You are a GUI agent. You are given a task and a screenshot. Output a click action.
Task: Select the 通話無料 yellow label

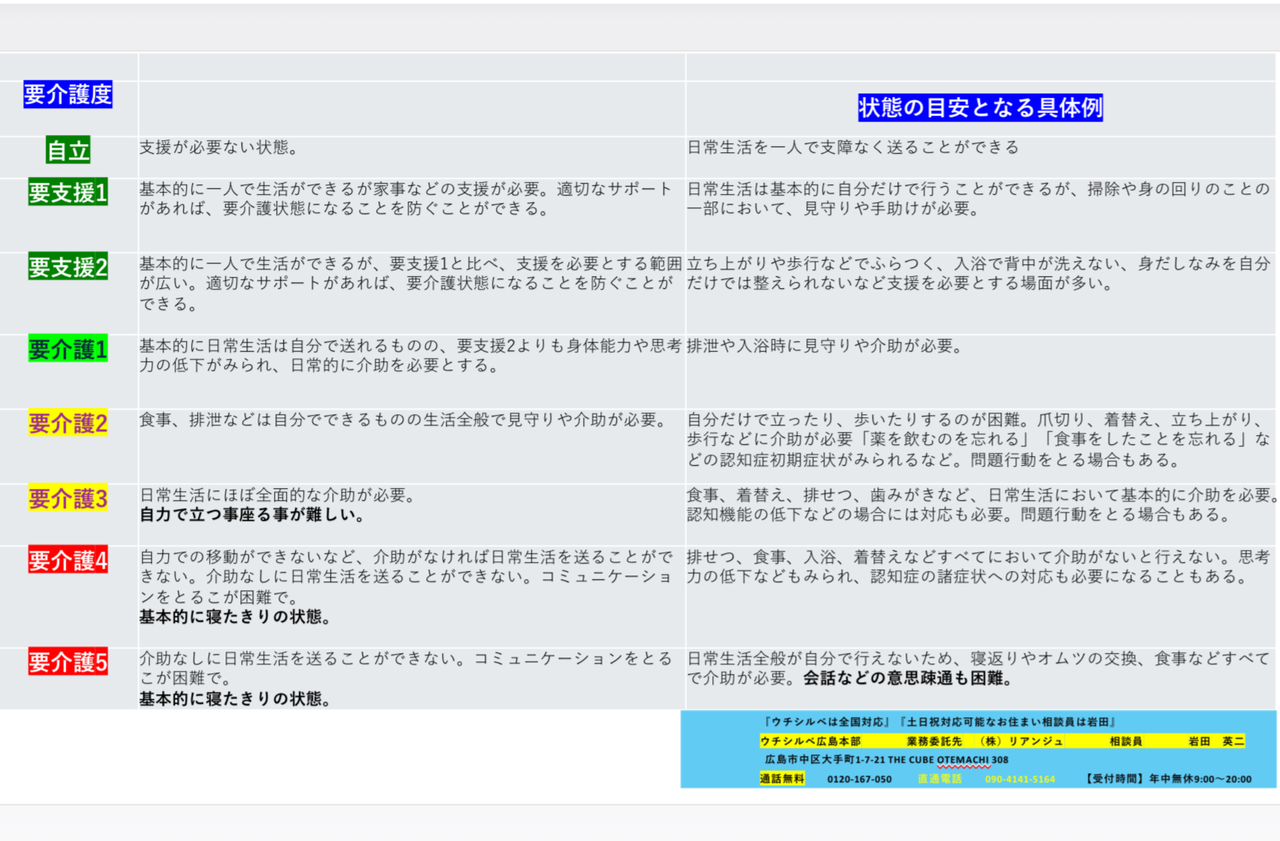click(782, 779)
